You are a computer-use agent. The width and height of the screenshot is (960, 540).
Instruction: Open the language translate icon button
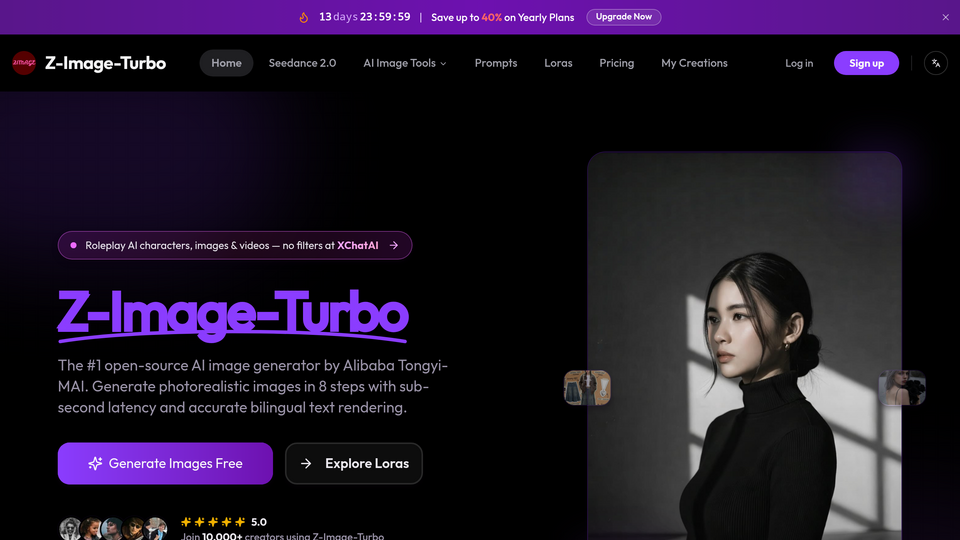coord(936,63)
